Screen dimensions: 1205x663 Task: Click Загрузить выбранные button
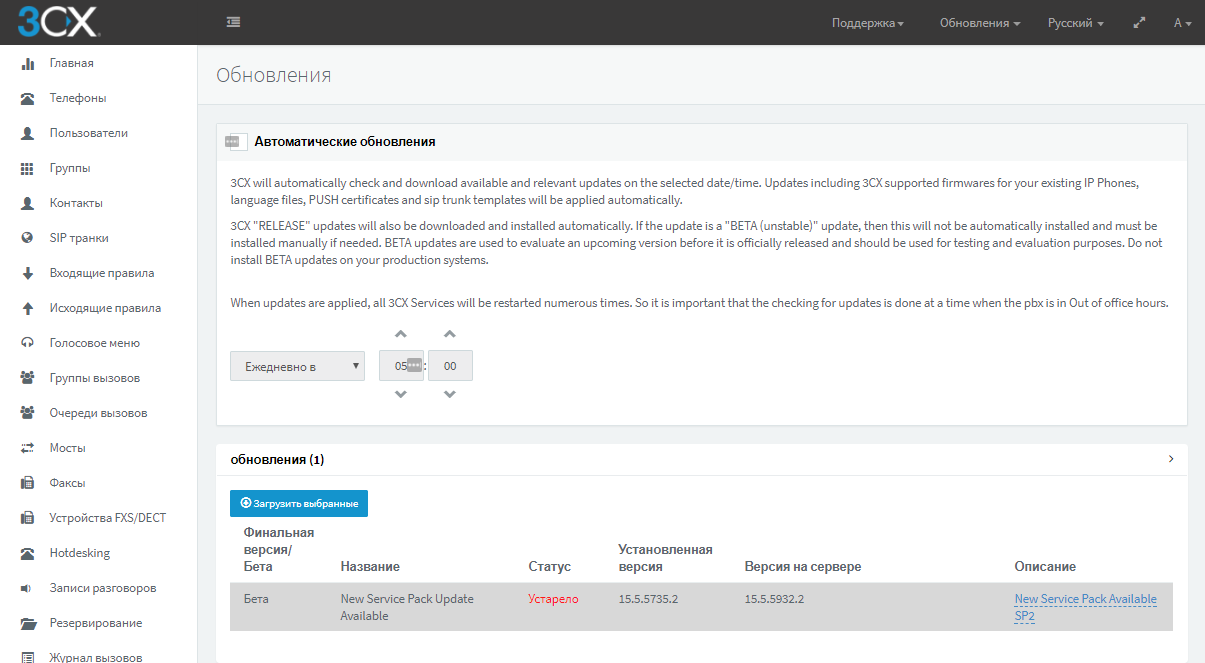[299, 503]
